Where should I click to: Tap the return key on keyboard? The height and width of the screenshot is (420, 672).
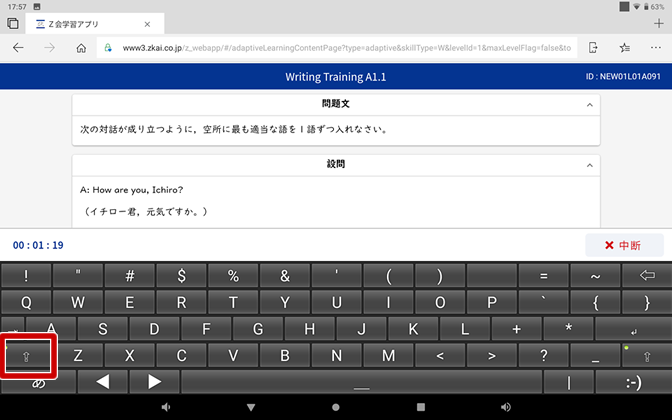coord(633,329)
